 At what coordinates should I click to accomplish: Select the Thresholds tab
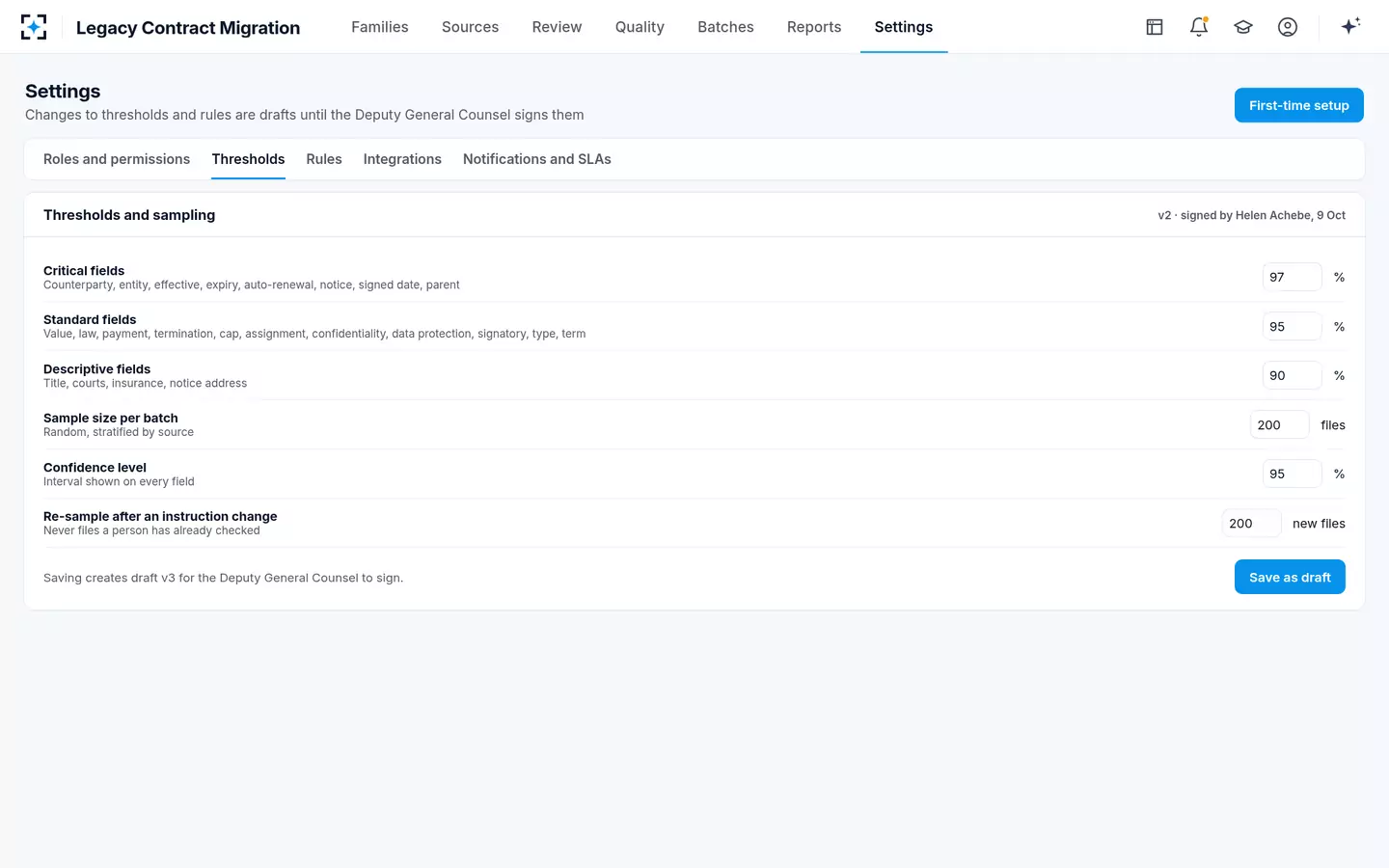tap(248, 159)
